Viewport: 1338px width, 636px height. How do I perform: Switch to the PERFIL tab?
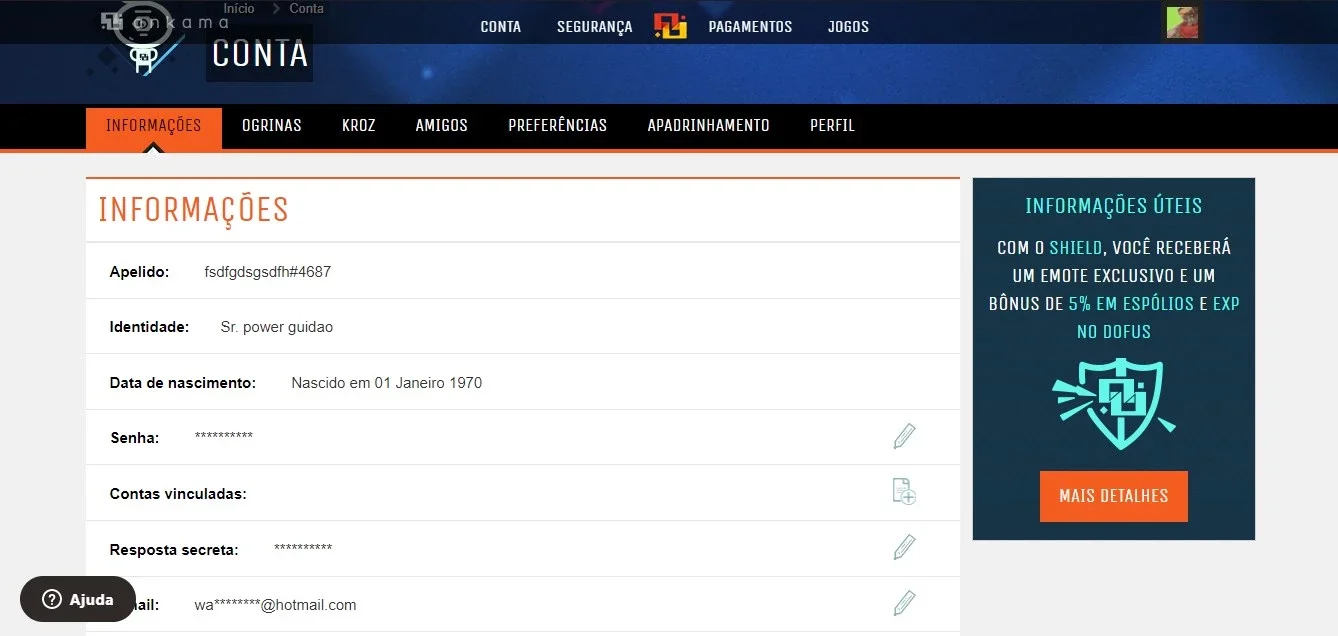coord(832,126)
